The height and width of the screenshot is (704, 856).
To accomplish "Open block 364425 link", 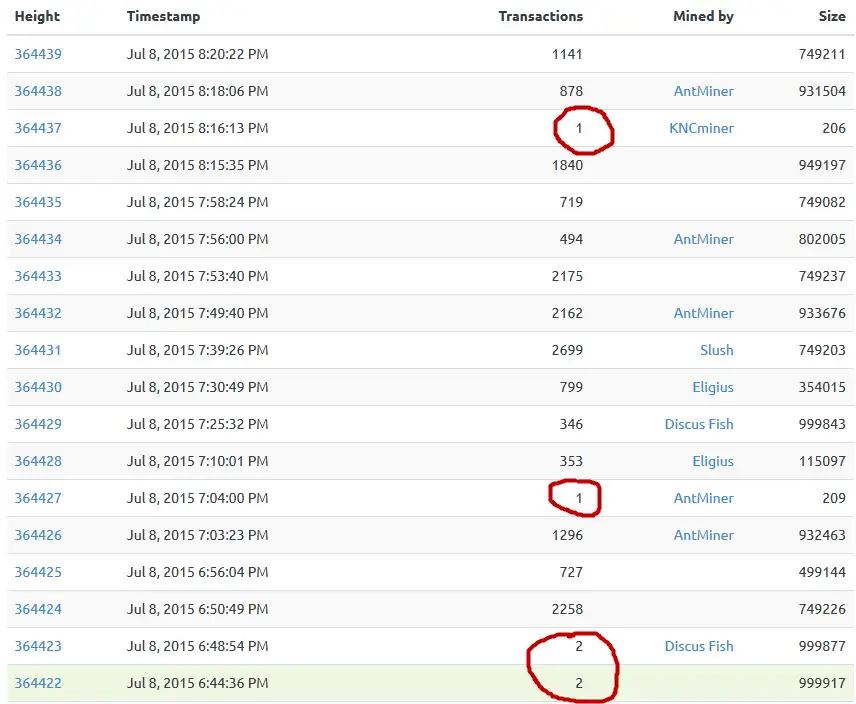I will point(38,572).
